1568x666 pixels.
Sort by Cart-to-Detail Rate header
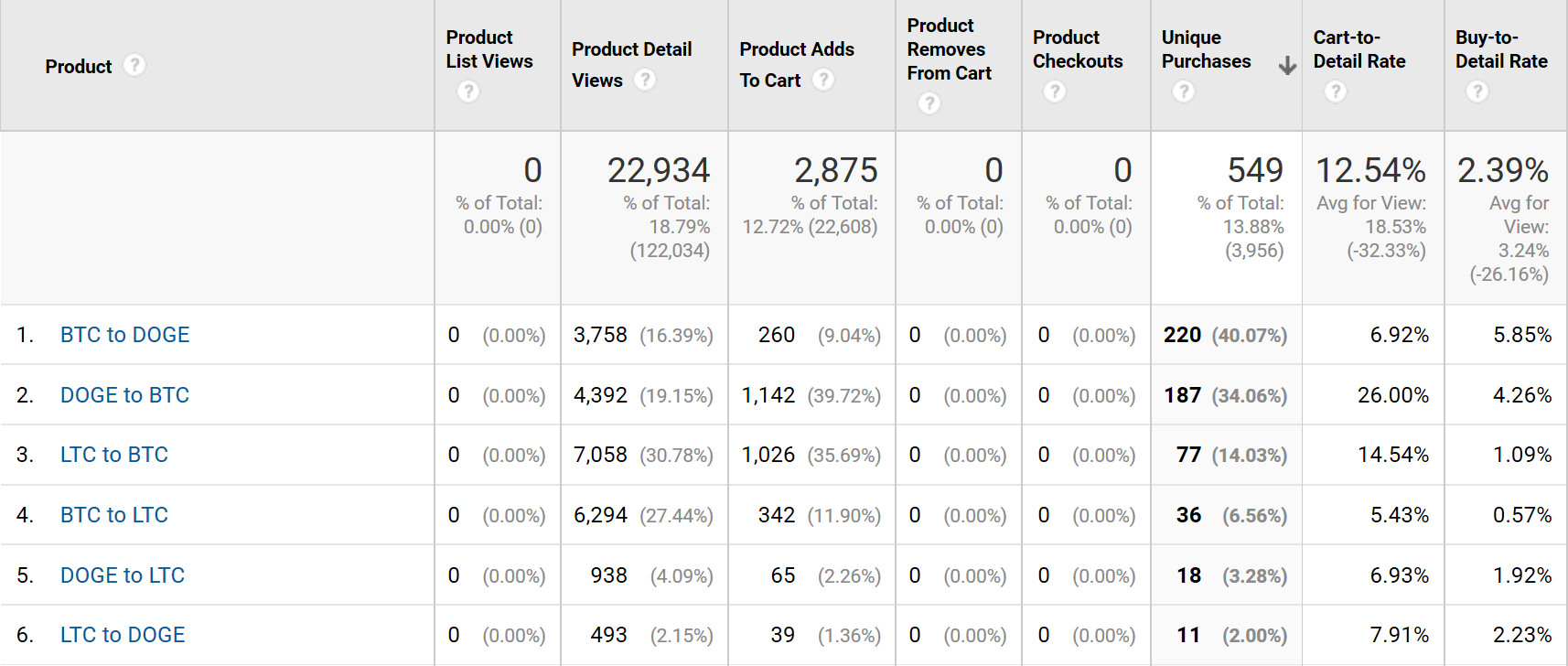[x=1359, y=49]
